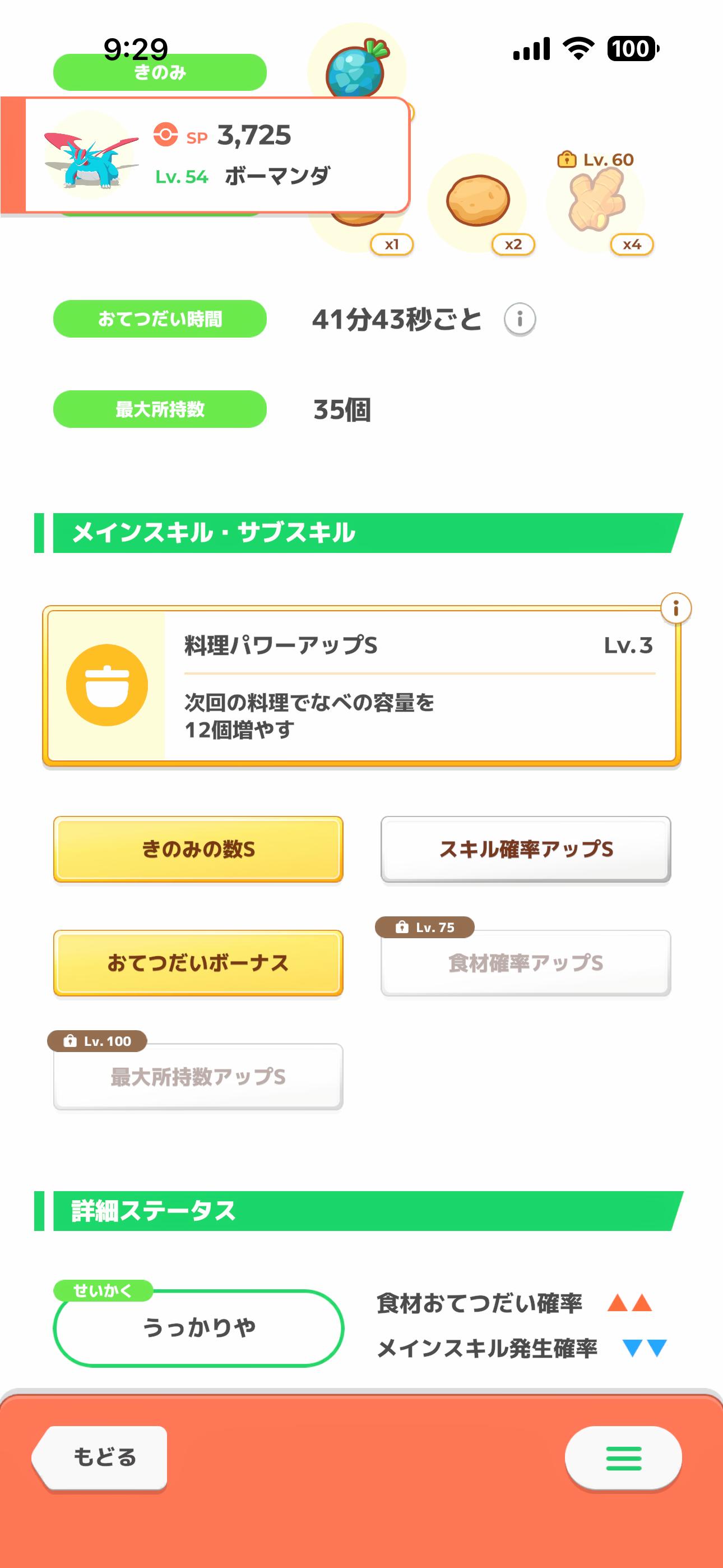Image resolution: width=723 pixels, height=1568 pixels.
Task: Tap the うっかりや nature box
Action: (199, 1327)
